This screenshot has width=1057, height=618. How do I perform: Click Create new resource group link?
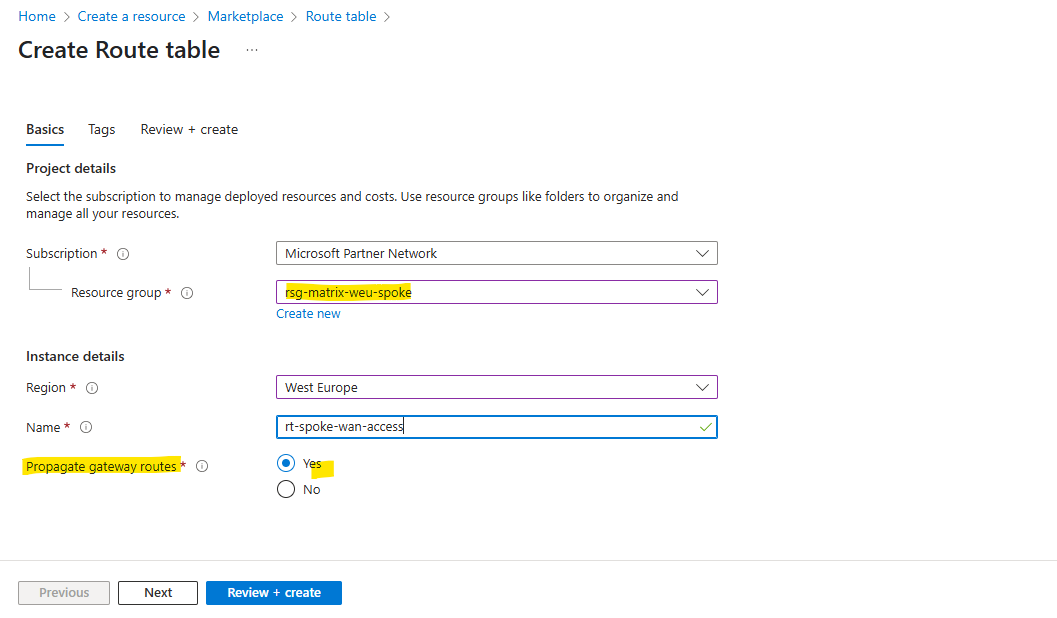(308, 313)
